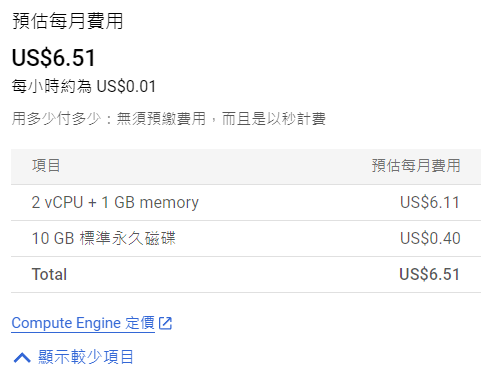Click the external link icon beside 定價

[165, 323]
